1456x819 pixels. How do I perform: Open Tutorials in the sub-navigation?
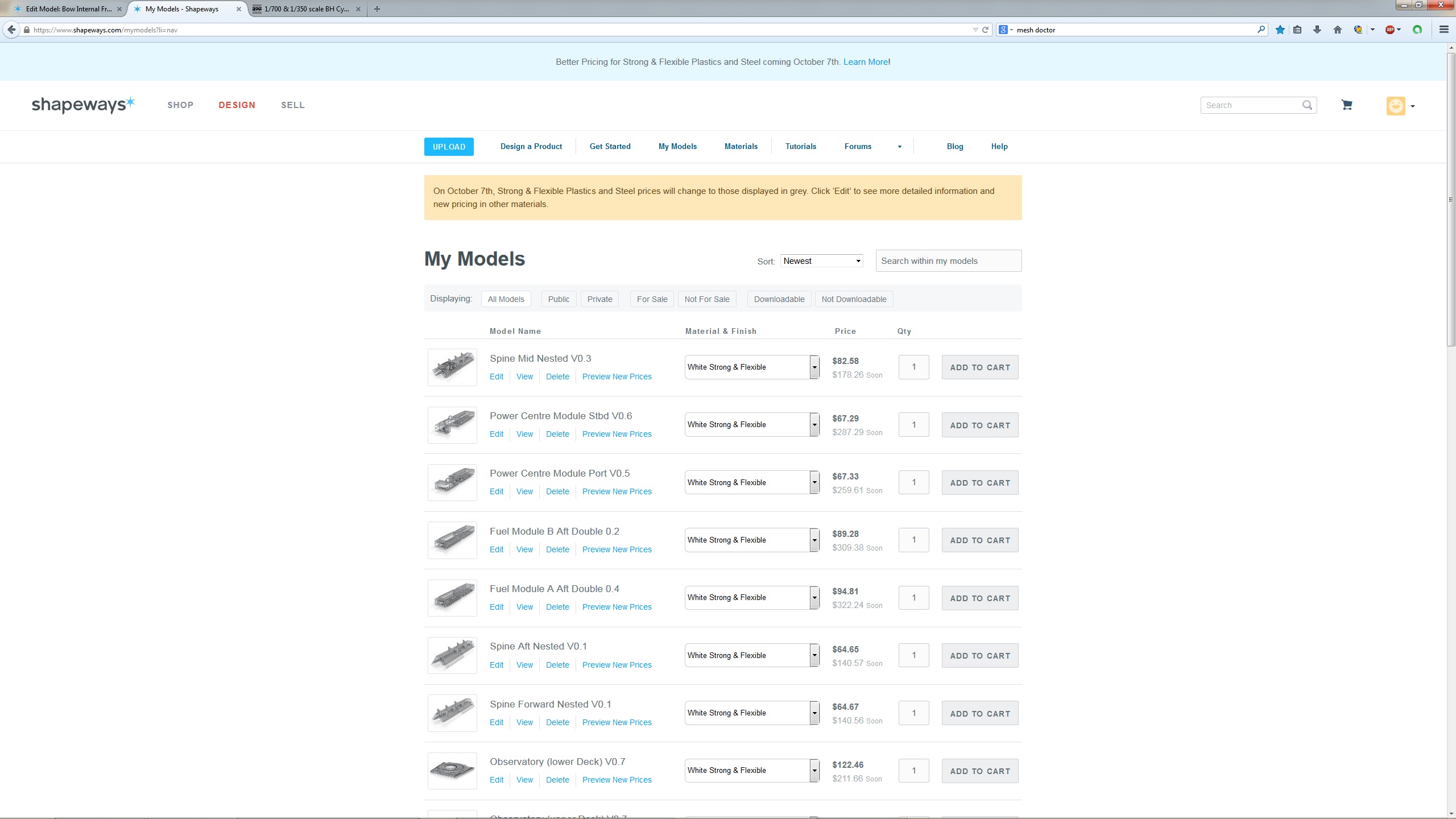[801, 147]
